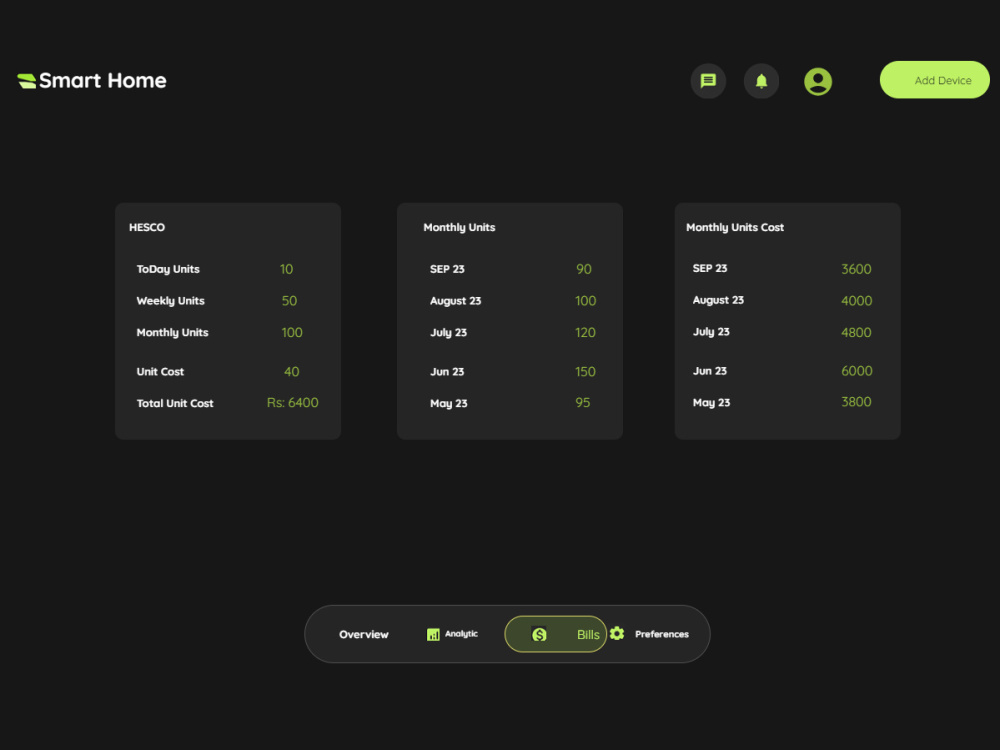Click SEP 23 in Monthly Units card
1000x750 pixels.
click(447, 269)
